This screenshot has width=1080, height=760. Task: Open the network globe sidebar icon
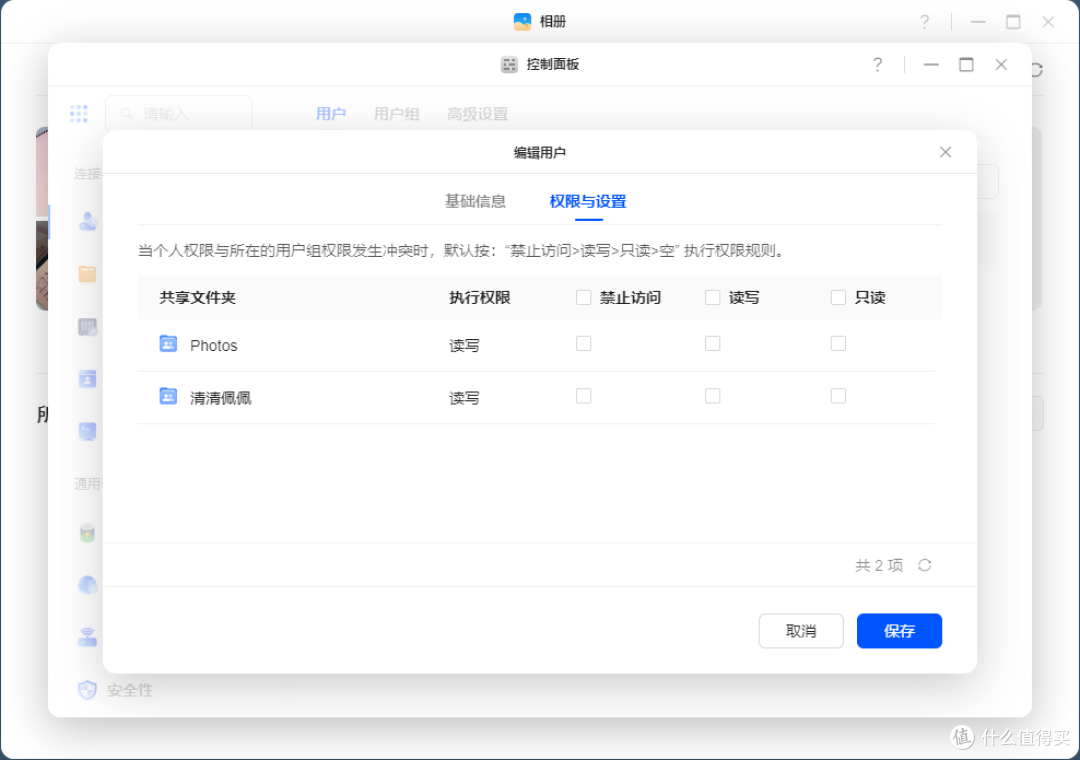pyautogui.click(x=87, y=585)
